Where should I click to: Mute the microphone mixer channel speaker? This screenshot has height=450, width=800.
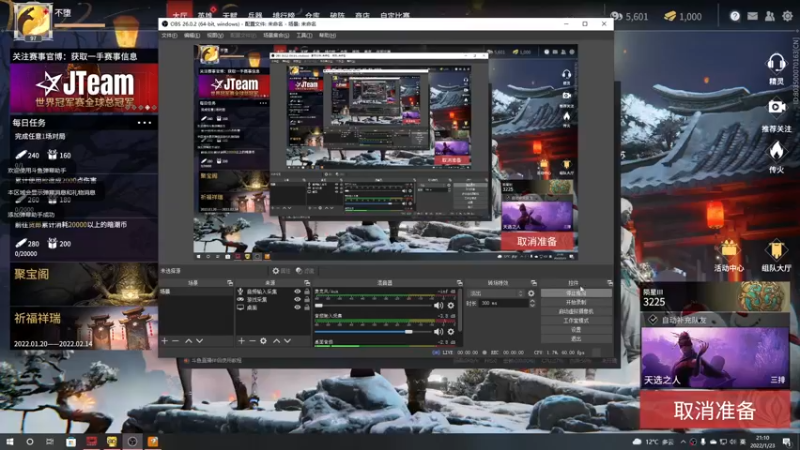pyautogui.click(x=438, y=306)
